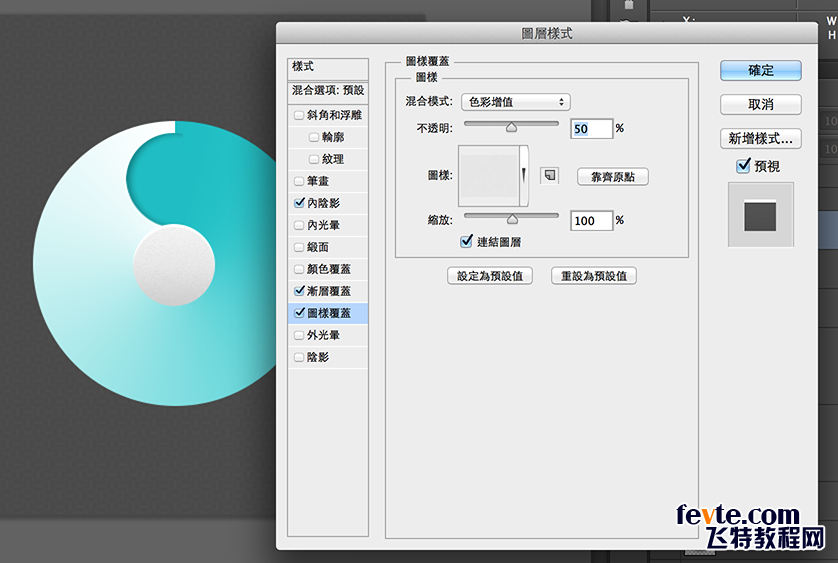Click the 重設為預設值 button
This screenshot has width=838, height=563.
[593, 276]
